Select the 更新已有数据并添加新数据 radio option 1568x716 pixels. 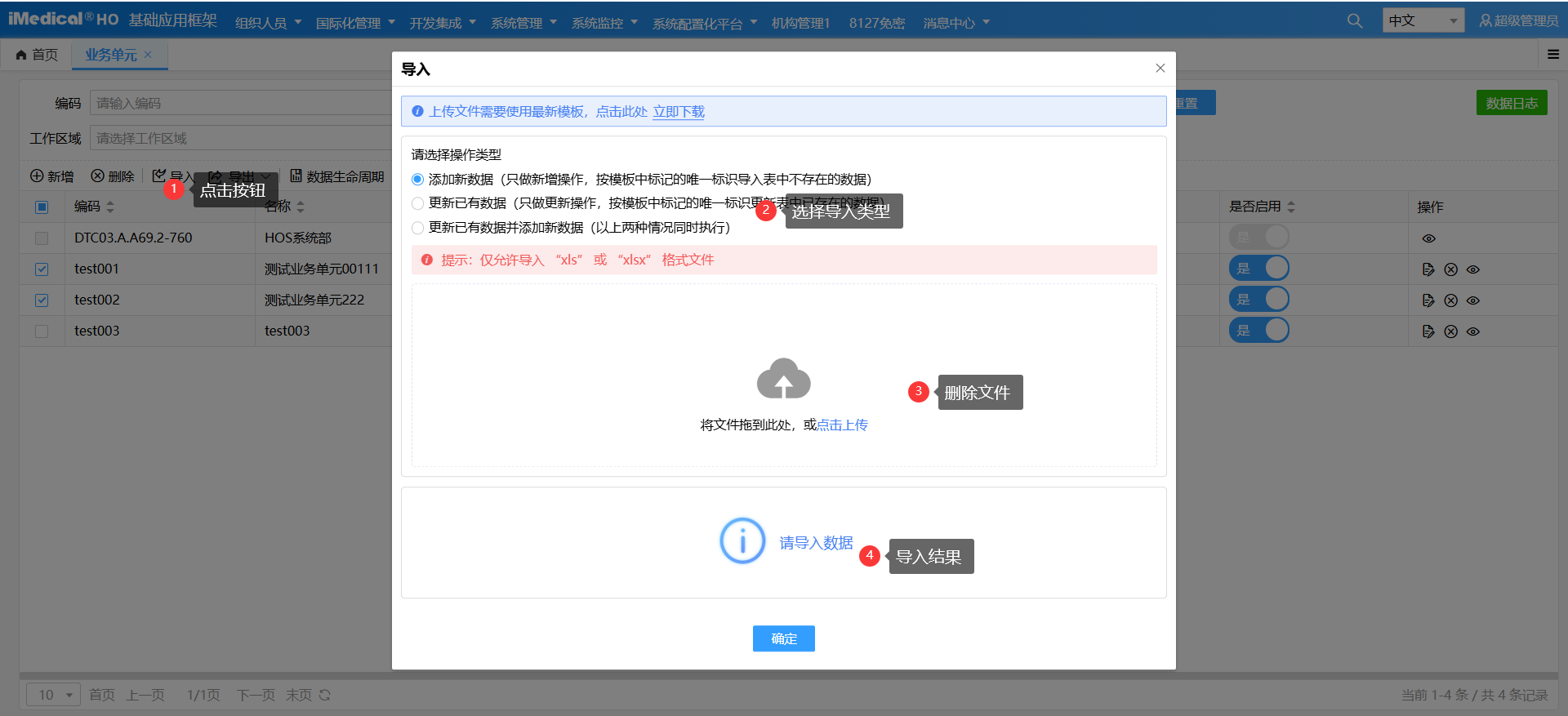tap(418, 228)
